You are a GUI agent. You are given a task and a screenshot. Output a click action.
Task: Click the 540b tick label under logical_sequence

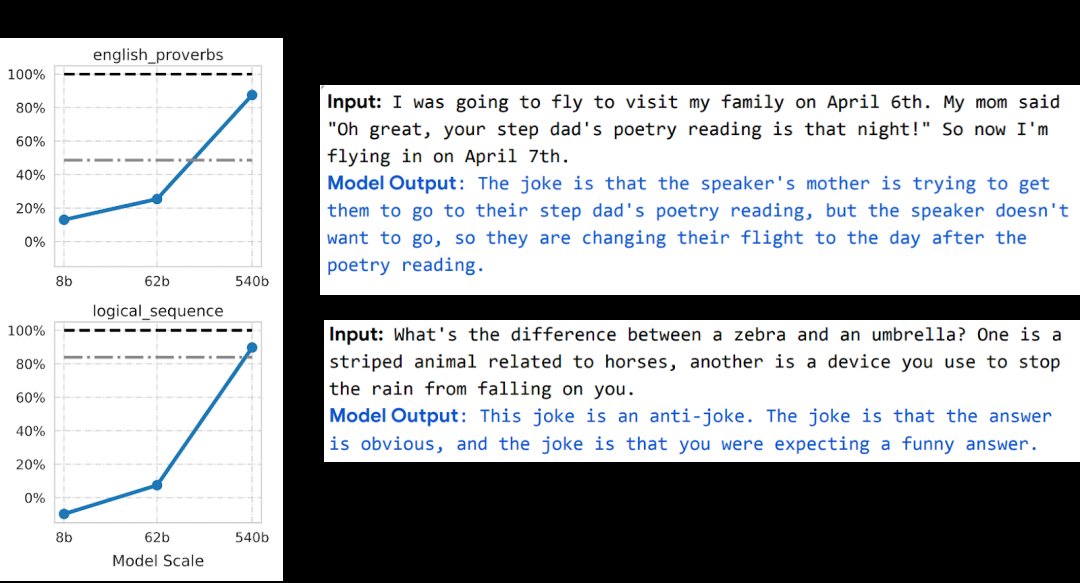252,538
